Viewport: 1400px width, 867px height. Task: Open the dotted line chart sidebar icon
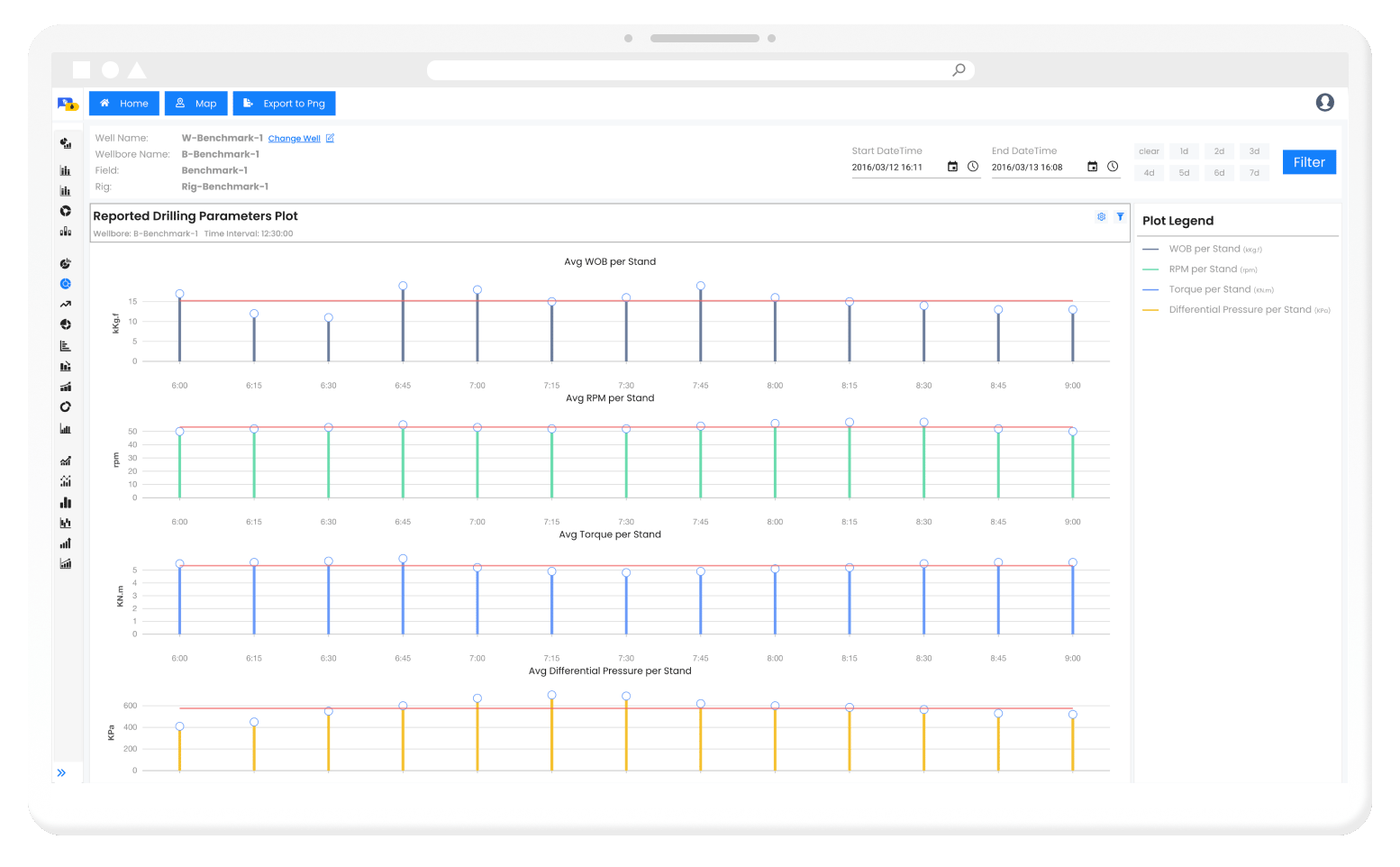point(65,481)
